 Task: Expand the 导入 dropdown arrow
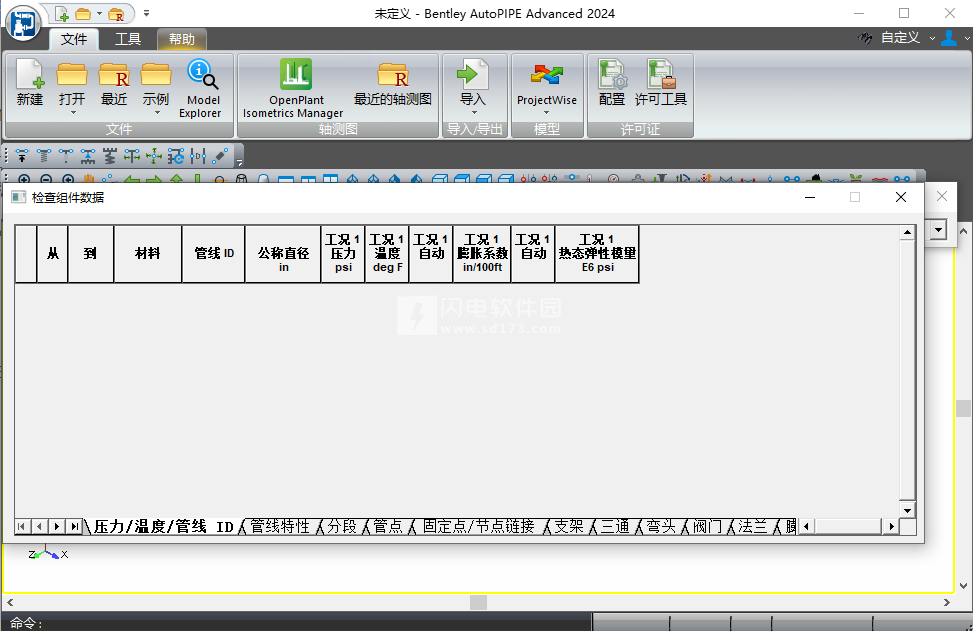point(474,112)
